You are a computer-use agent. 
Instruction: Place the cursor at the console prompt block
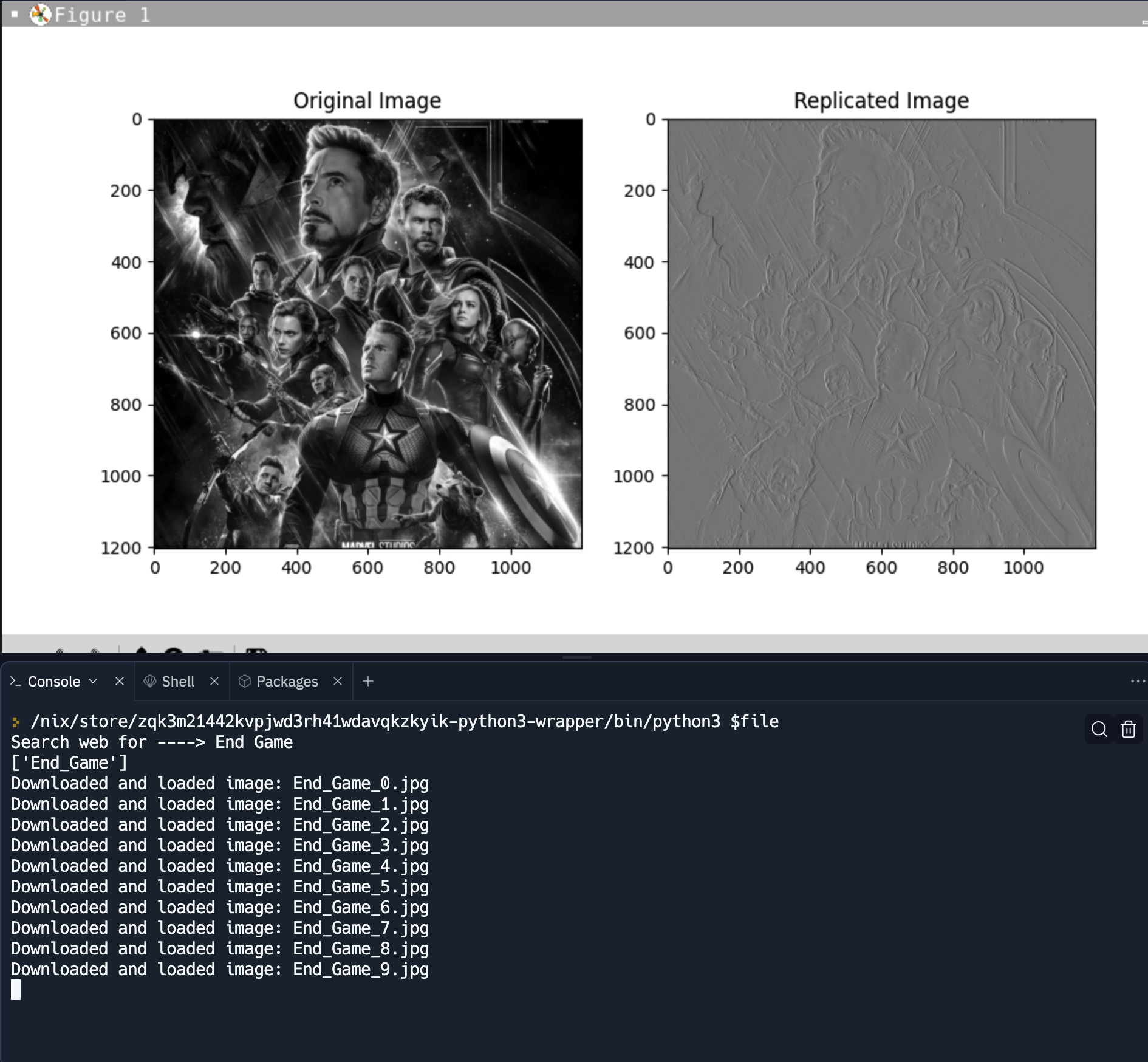click(16, 990)
